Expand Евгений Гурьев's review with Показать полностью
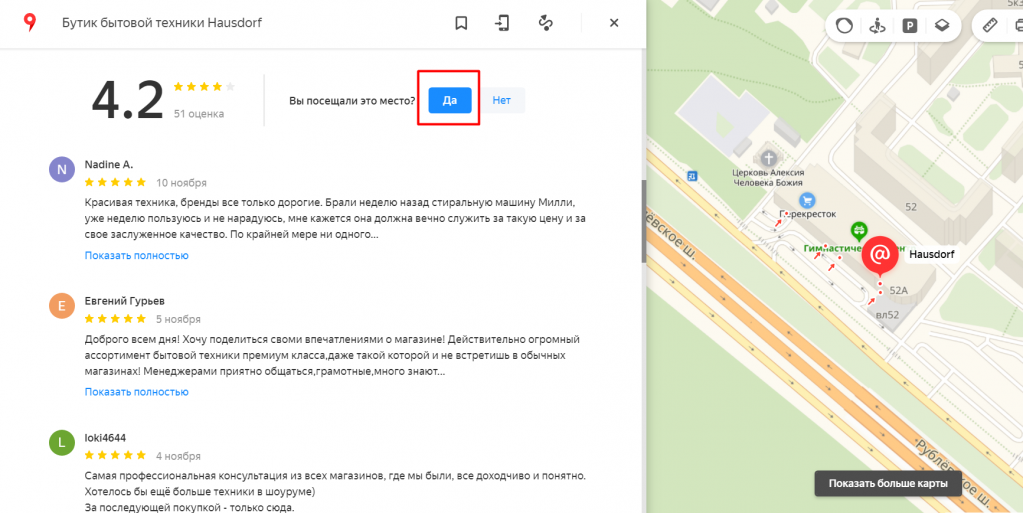Viewport: 1023px width, 513px height. (136, 392)
